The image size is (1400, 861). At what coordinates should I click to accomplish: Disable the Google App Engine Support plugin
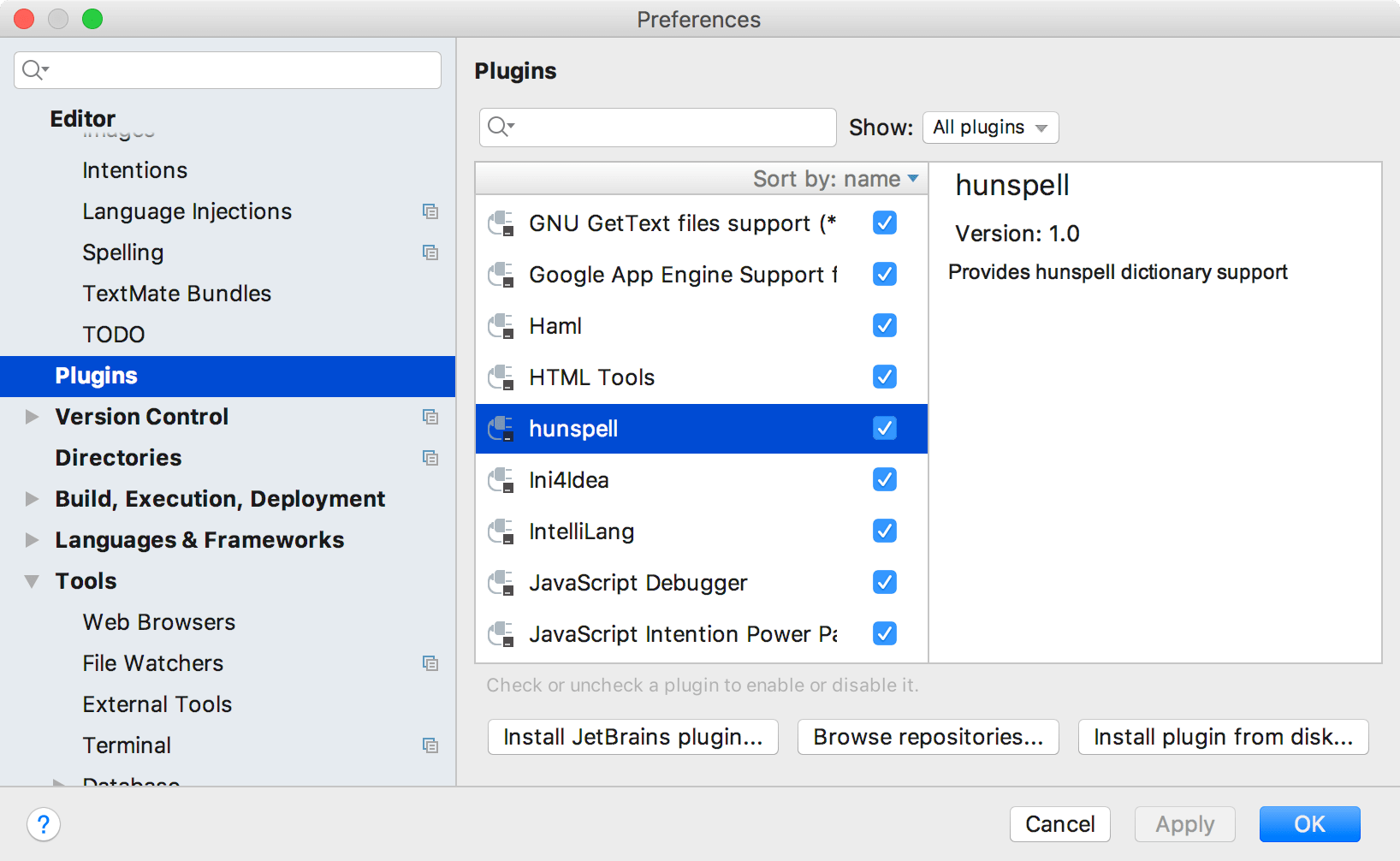[884, 274]
